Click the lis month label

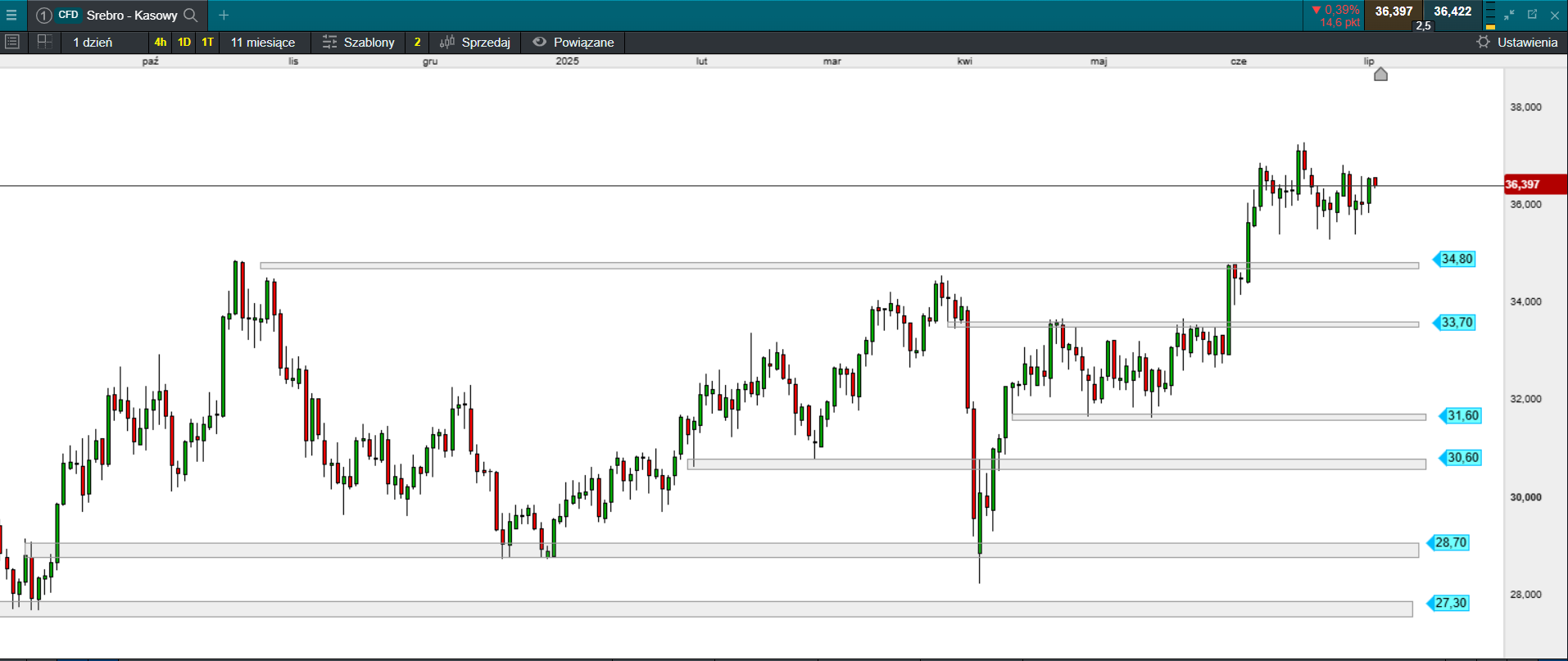pyautogui.click(x=293, y=61)
